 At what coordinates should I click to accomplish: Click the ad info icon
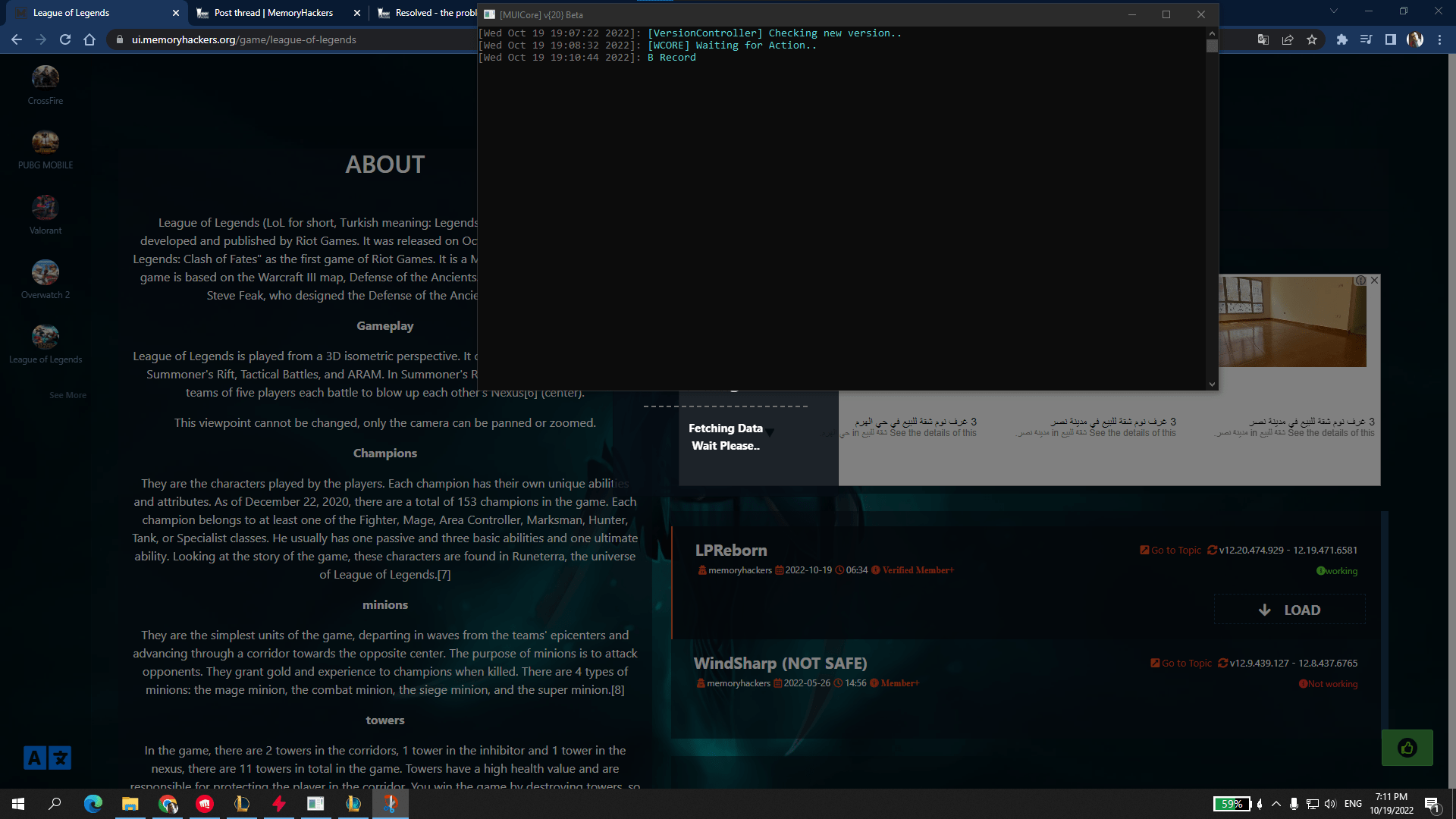[1360, 280]
